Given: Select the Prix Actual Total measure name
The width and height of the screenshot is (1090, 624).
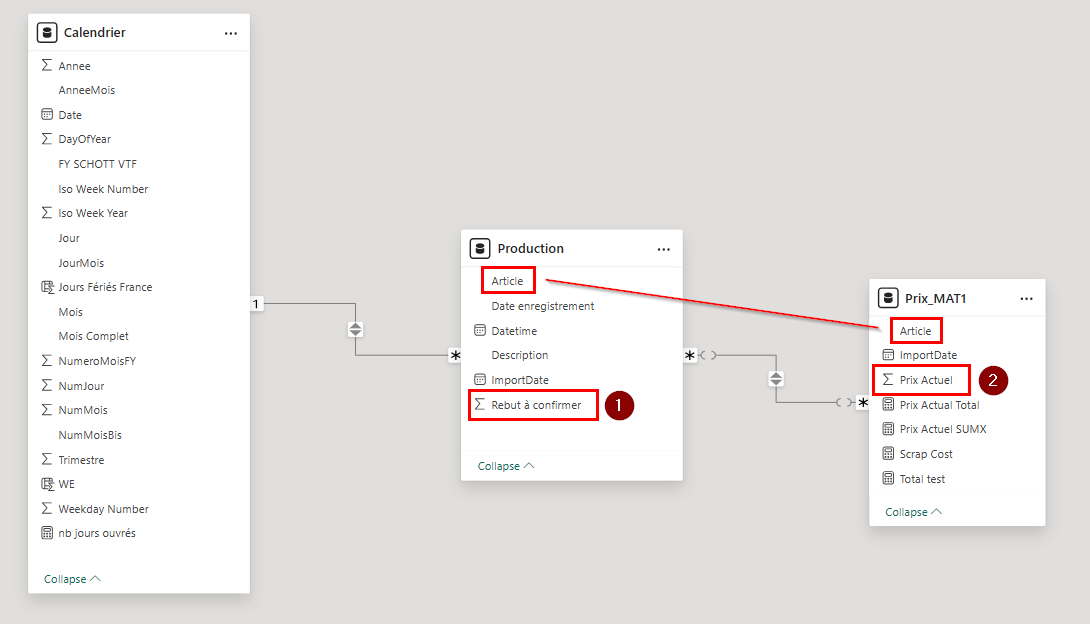Looking at the screenshot, I should (939, 405).
